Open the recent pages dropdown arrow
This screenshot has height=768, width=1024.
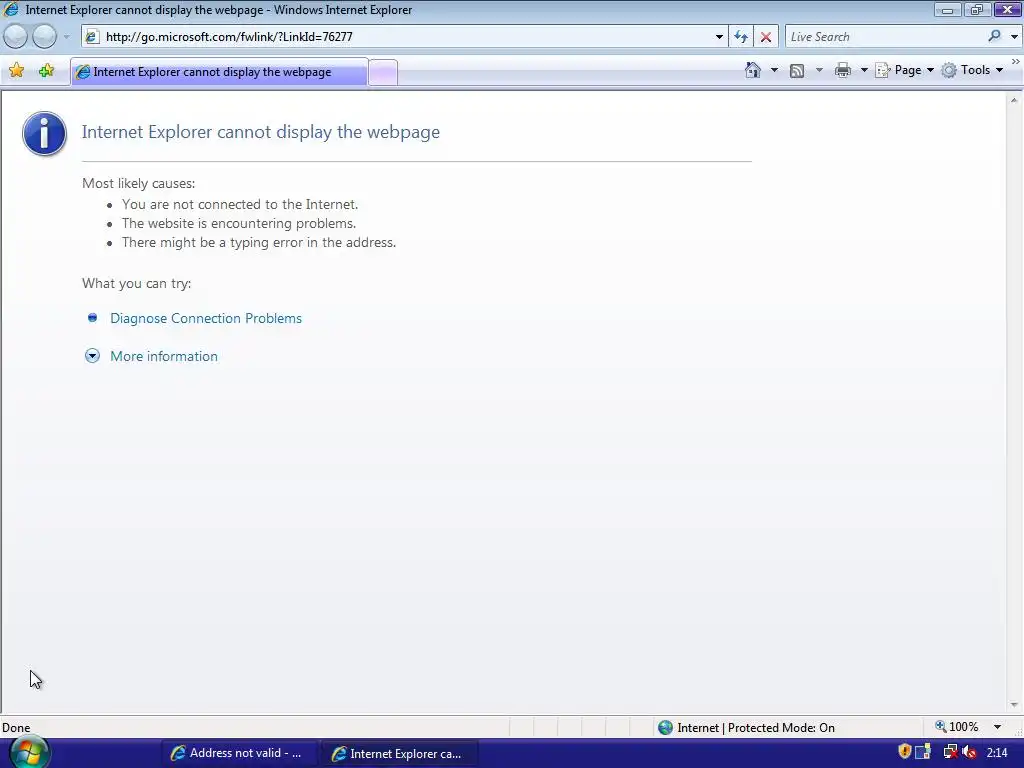(x=66, y=37)
